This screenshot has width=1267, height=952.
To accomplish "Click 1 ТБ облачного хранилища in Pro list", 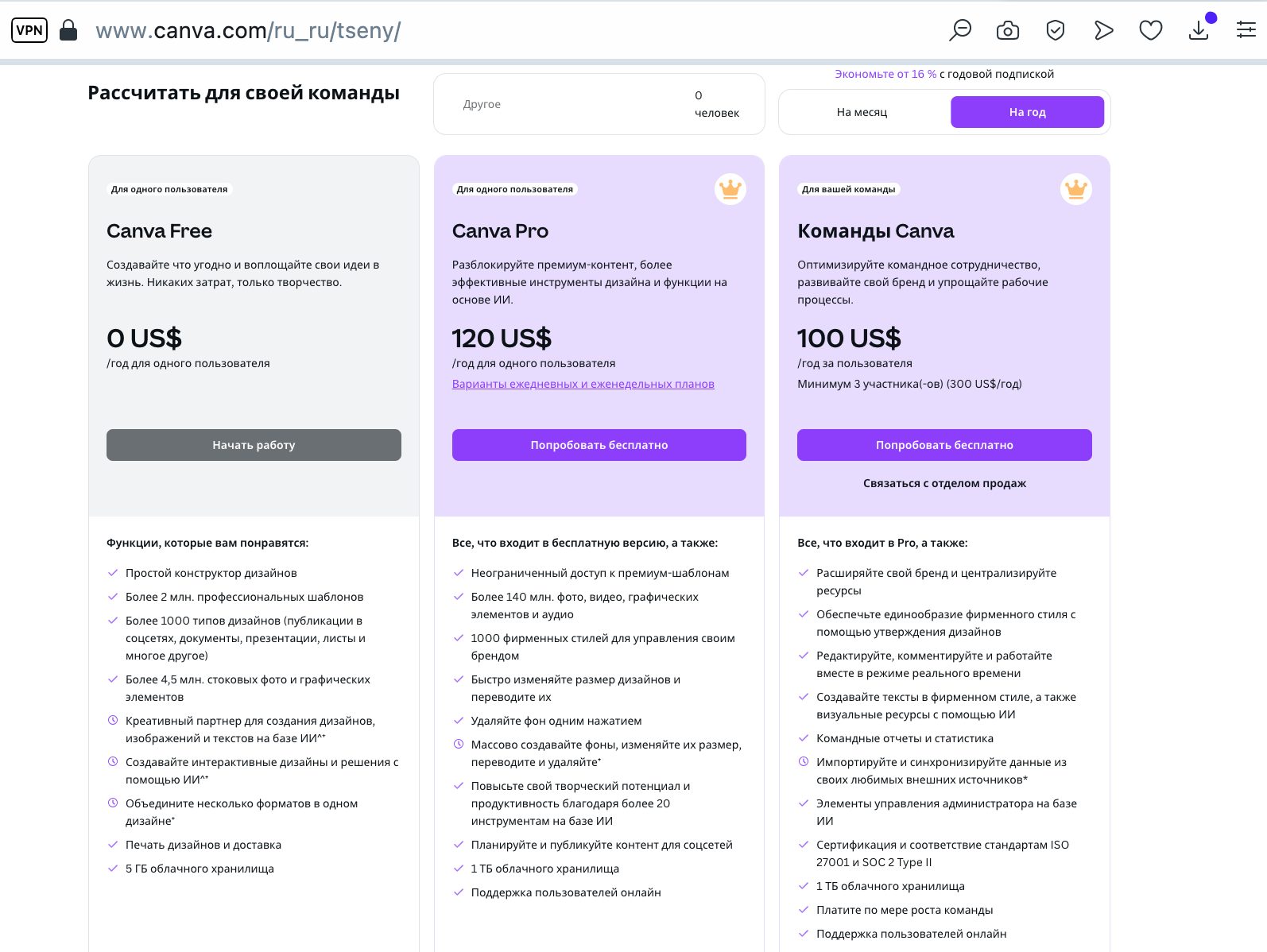I will [545, 869].
